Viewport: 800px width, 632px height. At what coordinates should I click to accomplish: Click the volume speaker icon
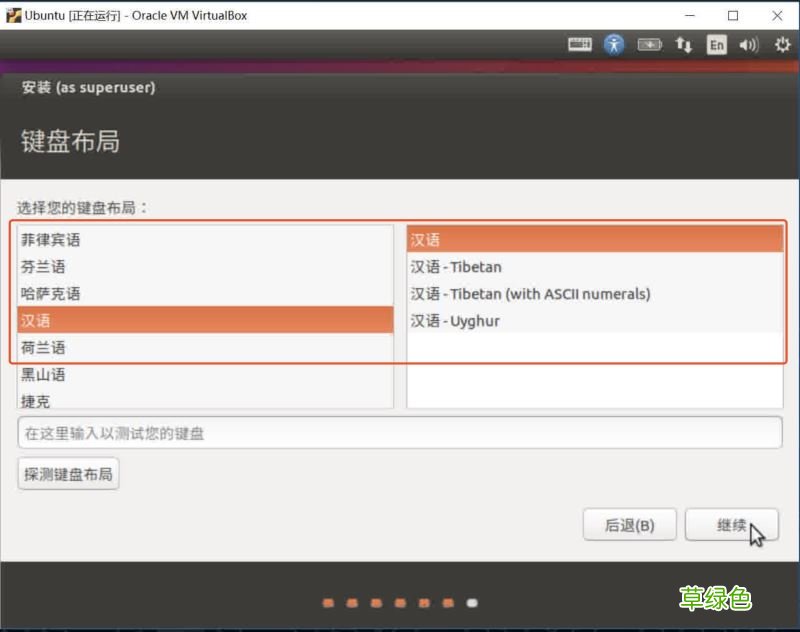(x=747, y=44)
